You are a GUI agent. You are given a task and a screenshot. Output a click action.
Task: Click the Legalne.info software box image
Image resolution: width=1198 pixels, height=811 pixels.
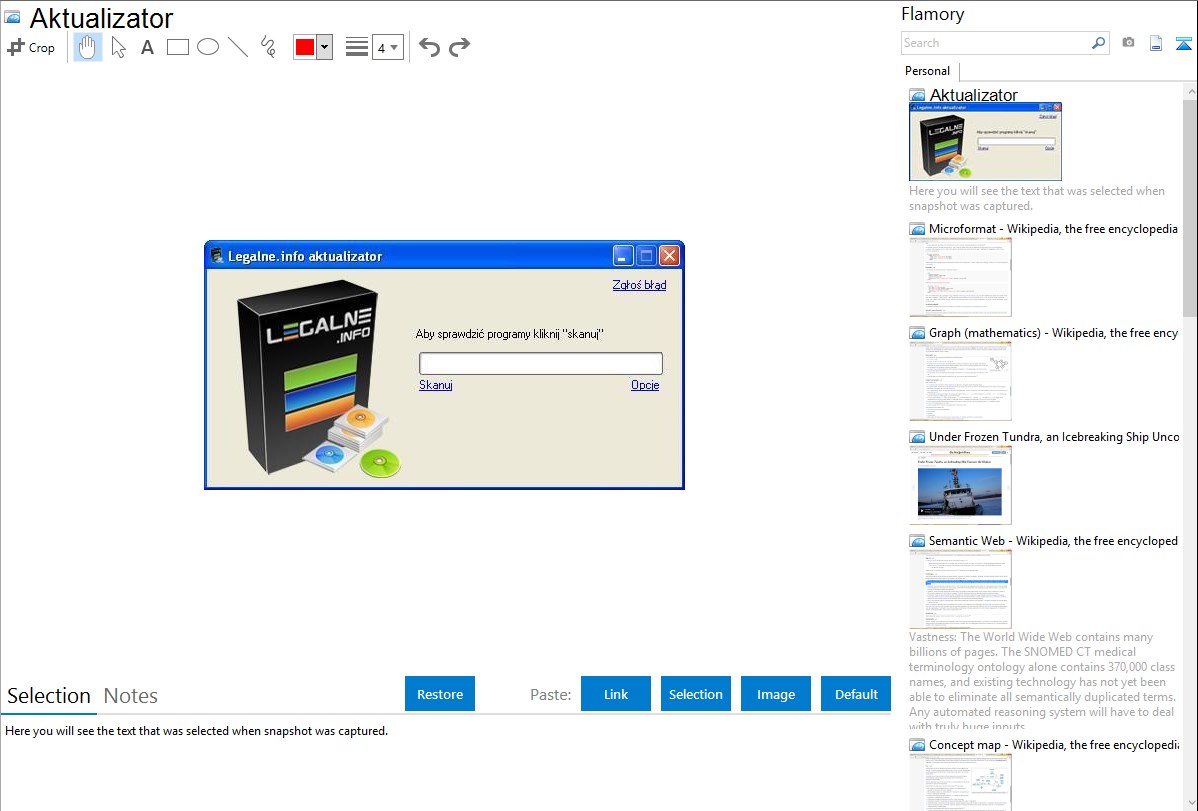click(x=319, y=380)
